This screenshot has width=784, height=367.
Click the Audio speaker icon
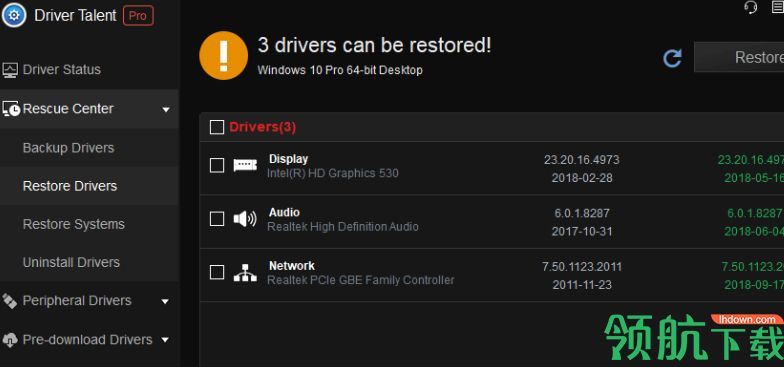tap(245, 219)
